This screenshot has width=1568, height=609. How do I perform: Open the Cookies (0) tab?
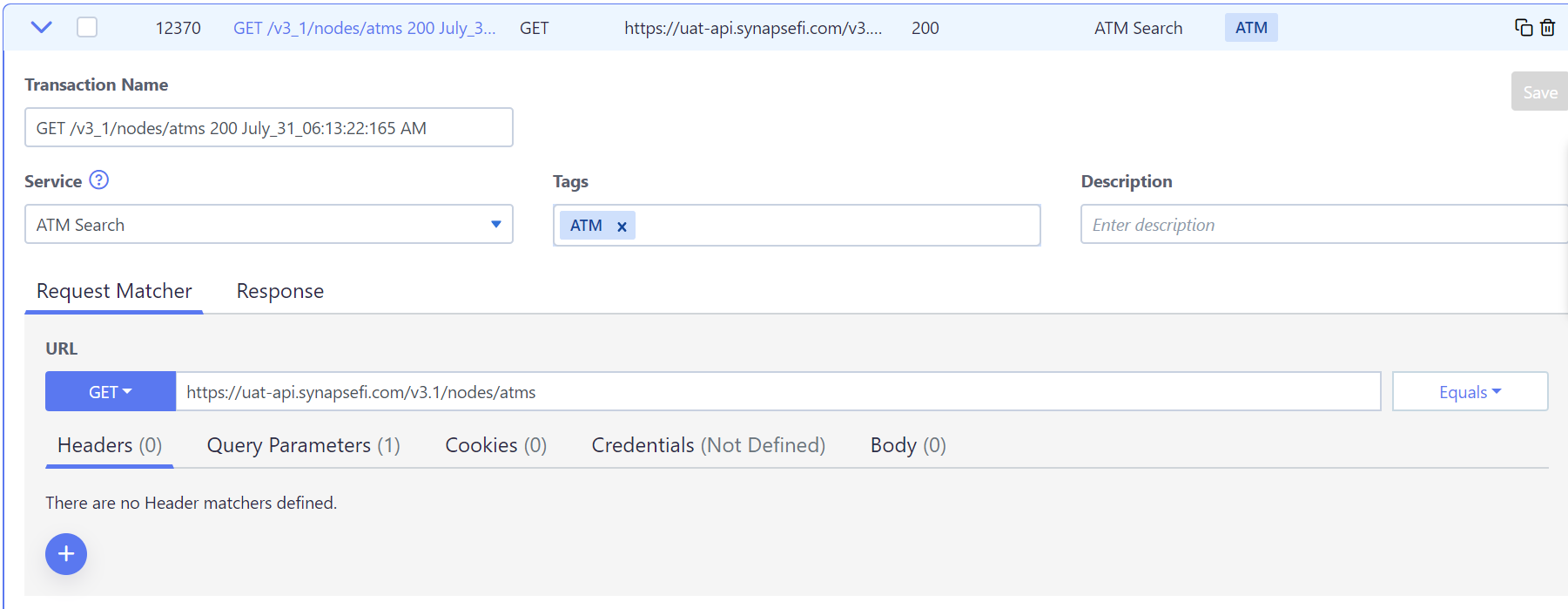click(495, 445)
